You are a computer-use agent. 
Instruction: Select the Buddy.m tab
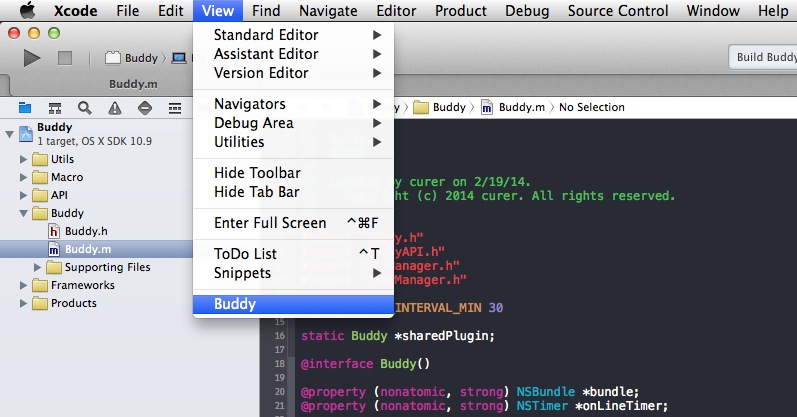pyautogui.click(x=133, y=84)
